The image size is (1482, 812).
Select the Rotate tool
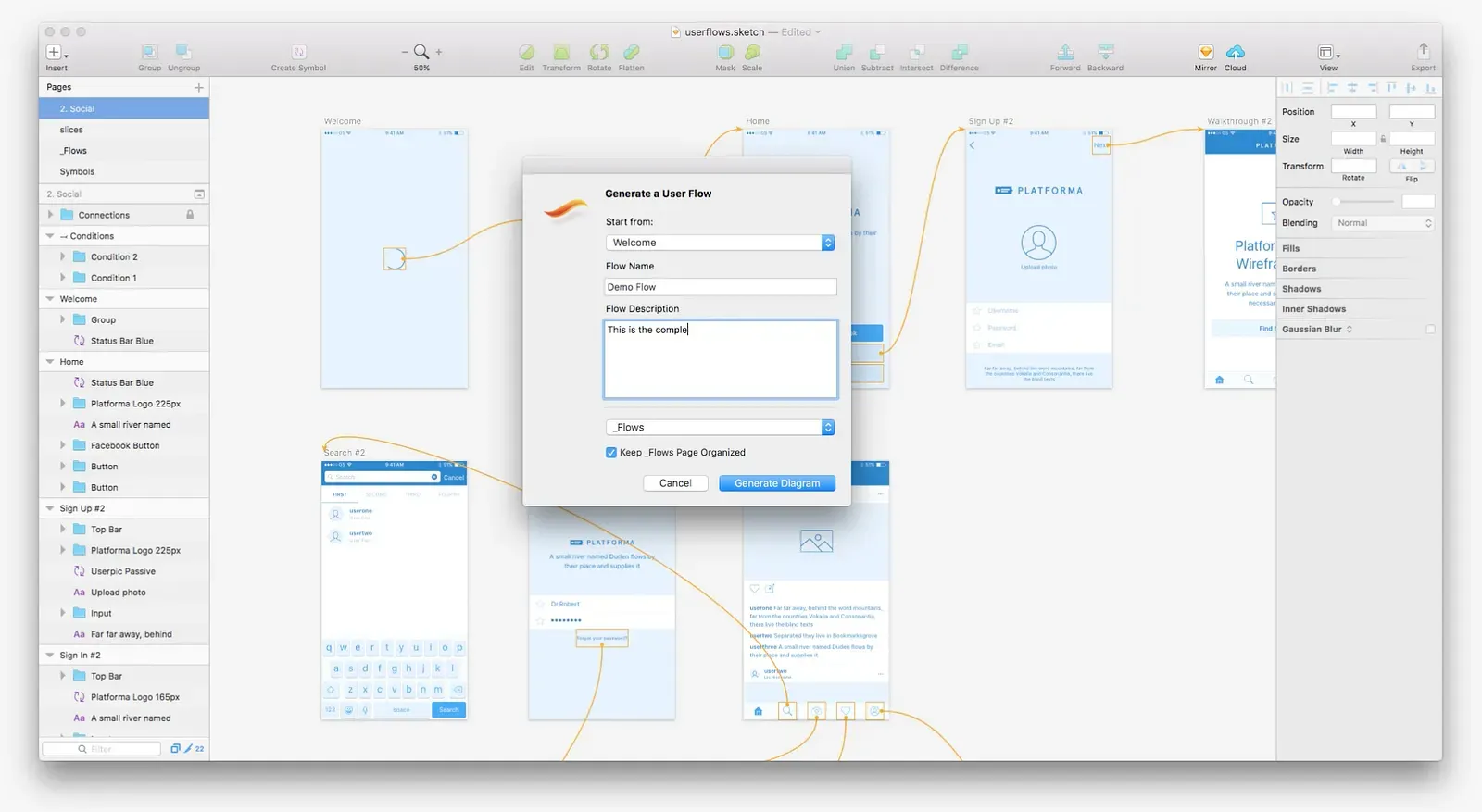click(599, 53)
